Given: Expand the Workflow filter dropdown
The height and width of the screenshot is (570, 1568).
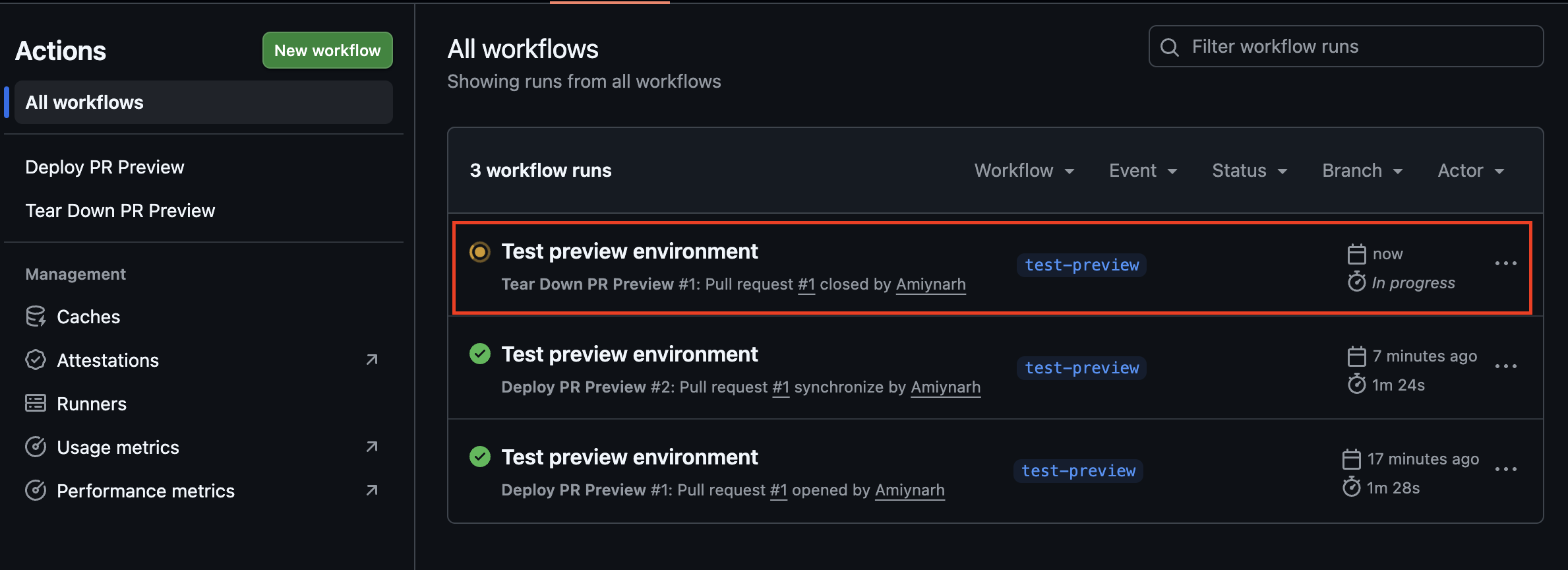Looking at the screenshot, I should click(x=1025, y=170).
